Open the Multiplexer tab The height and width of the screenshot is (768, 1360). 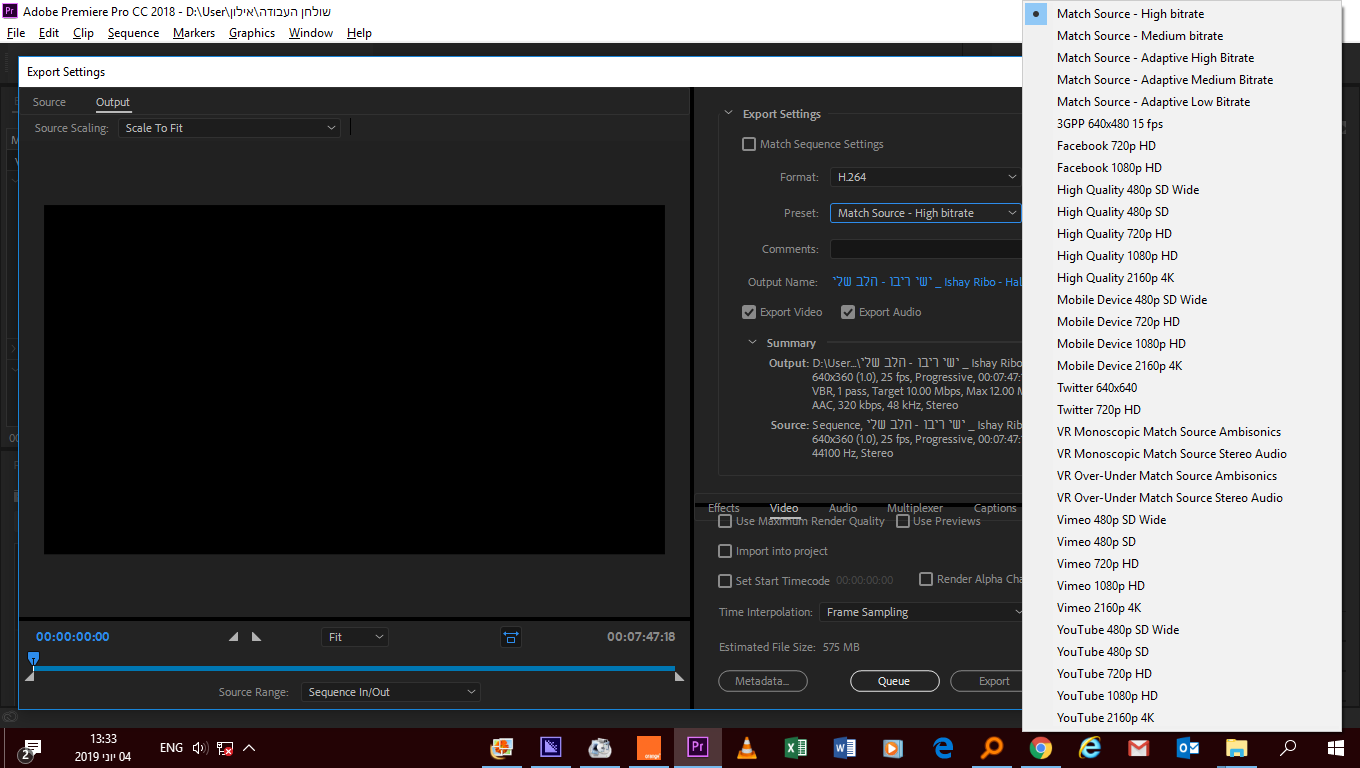[x=915, y=508]
